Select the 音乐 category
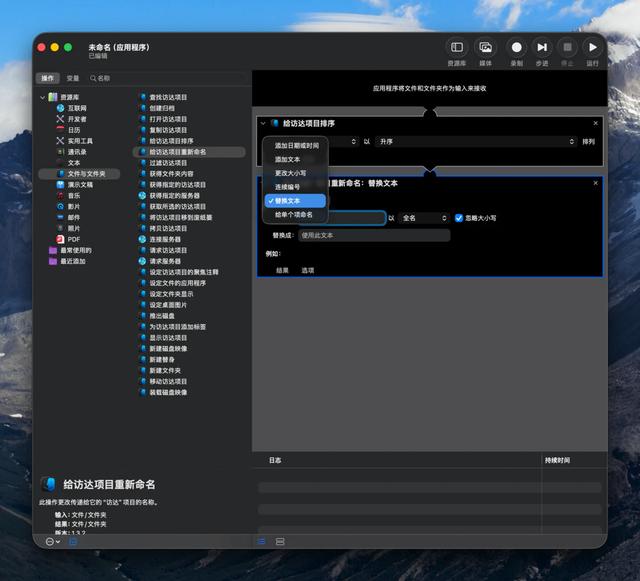 click(74, 196)
